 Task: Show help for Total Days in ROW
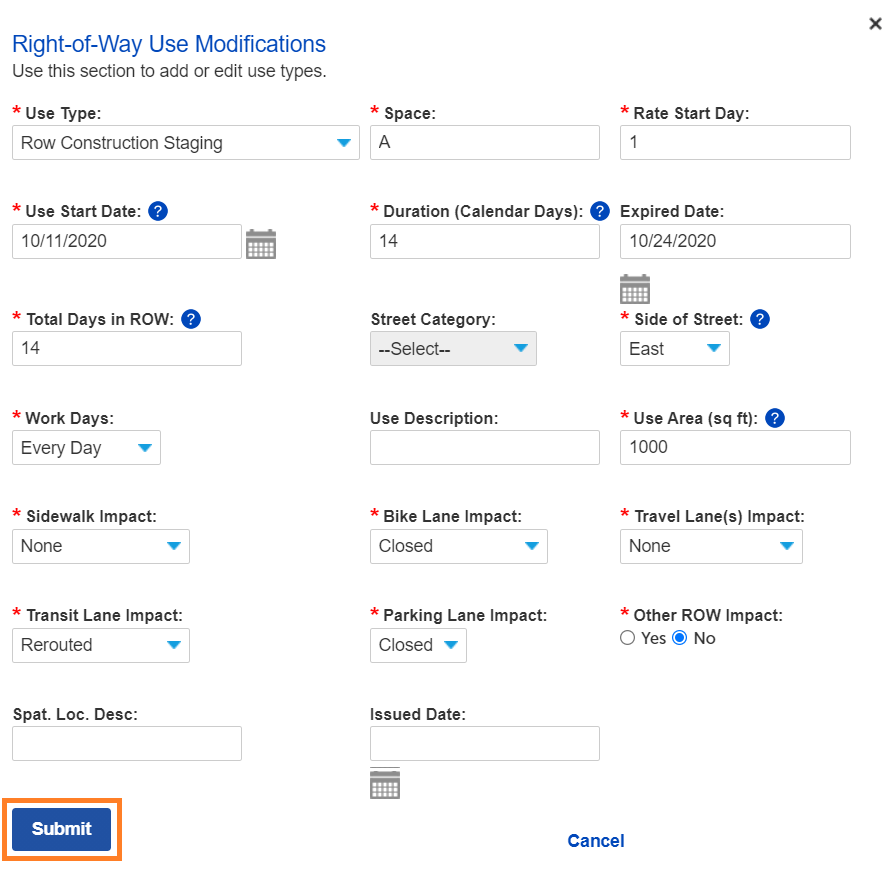click(191, 319)
